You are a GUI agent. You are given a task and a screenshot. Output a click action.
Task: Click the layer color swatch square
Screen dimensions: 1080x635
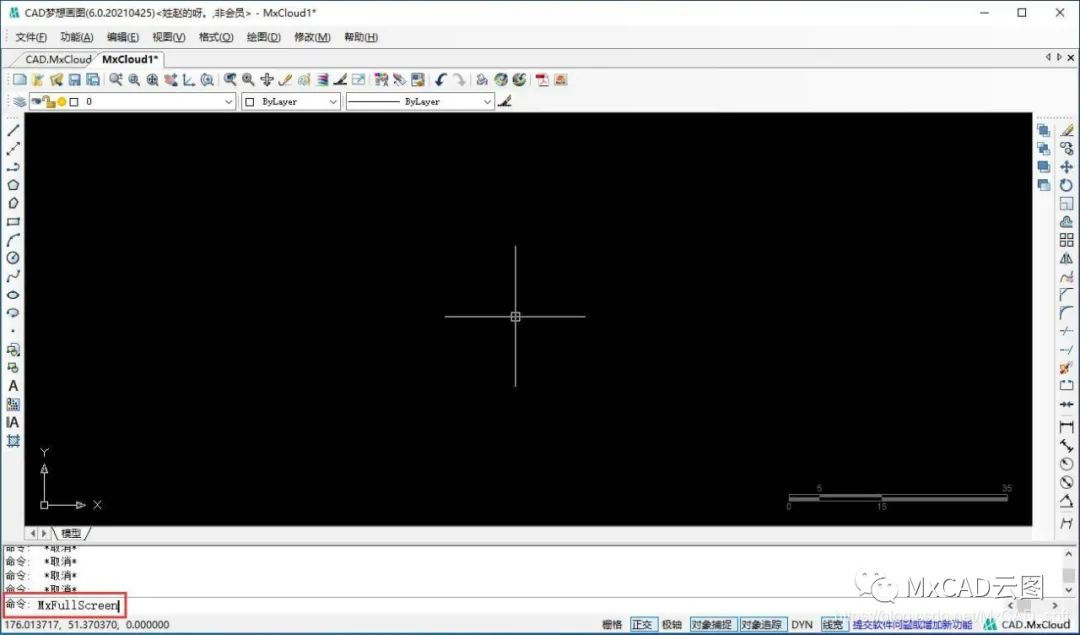(74, 102)
